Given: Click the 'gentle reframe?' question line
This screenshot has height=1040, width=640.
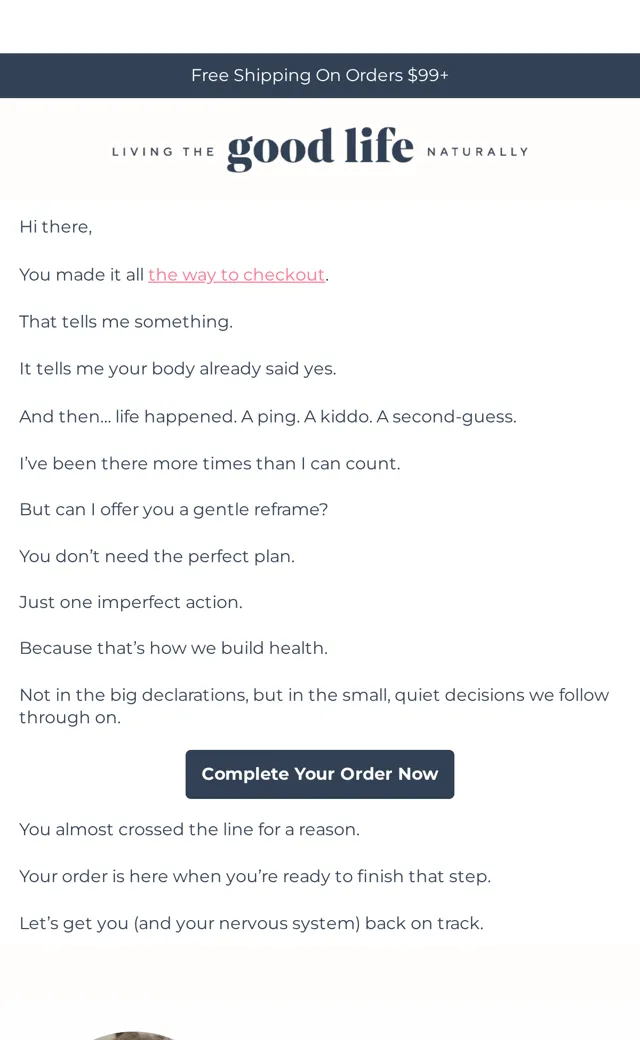Looking at the screenshot, I should 174,509.
